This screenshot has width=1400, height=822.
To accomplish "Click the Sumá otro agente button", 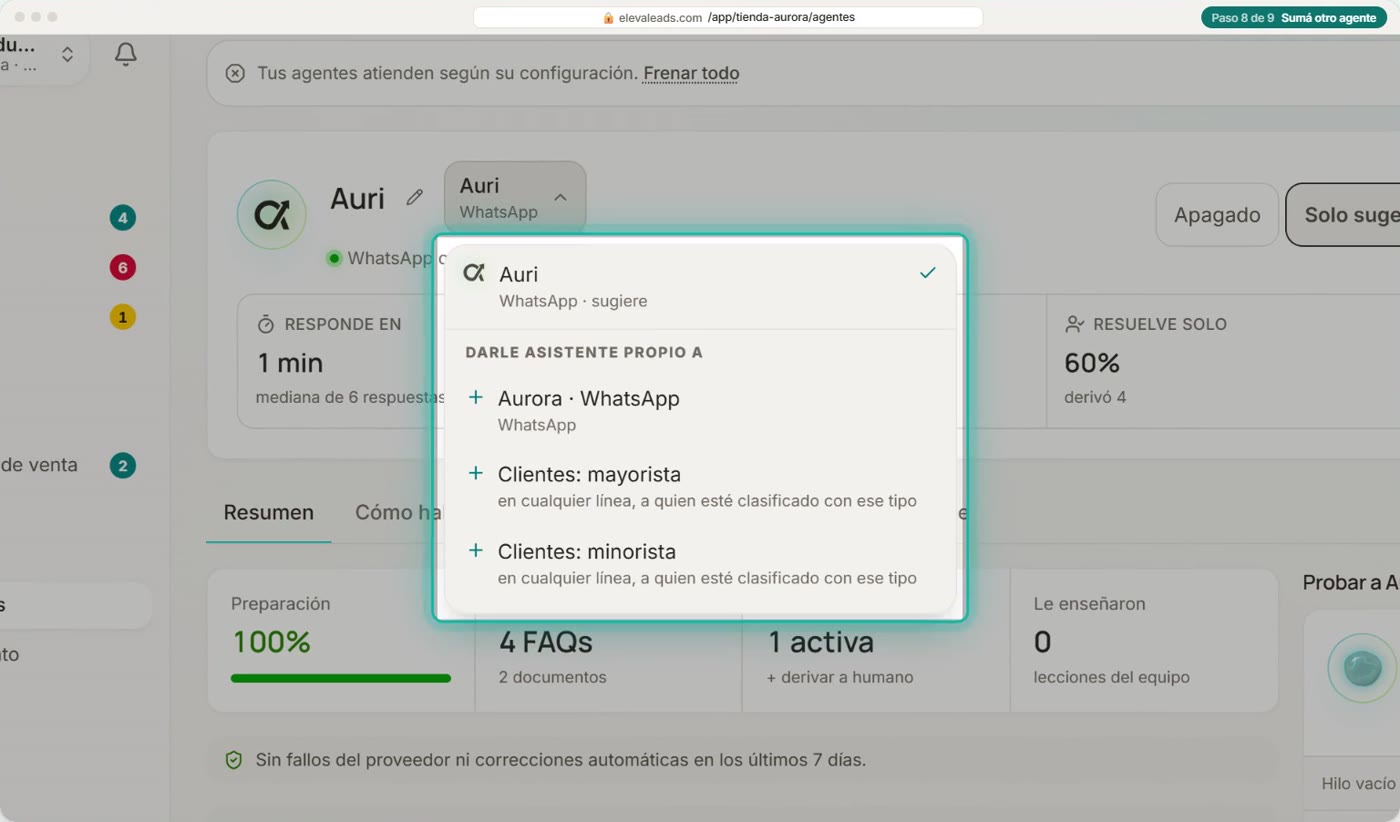I will (1293, 18).
